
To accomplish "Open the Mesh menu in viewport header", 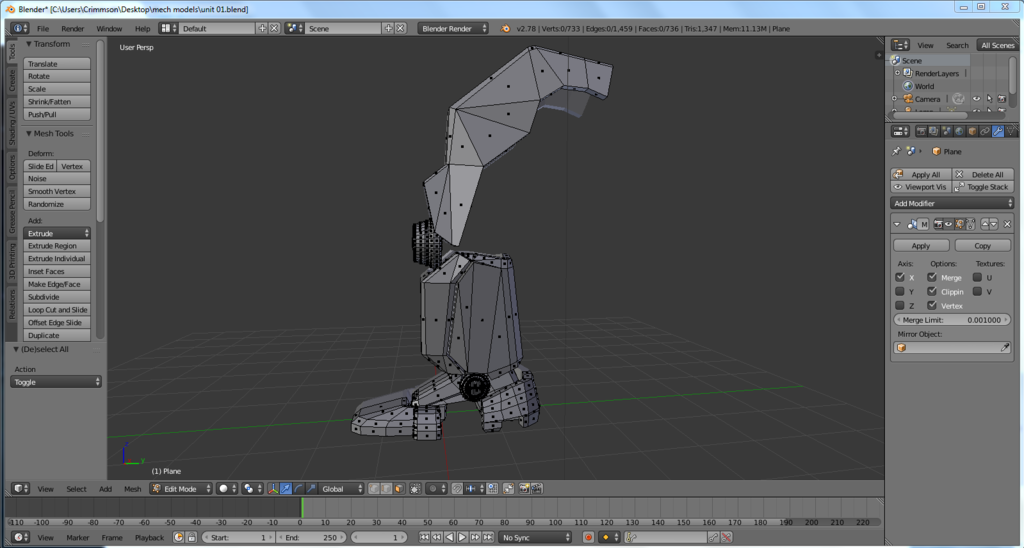I will coord(132,489).
